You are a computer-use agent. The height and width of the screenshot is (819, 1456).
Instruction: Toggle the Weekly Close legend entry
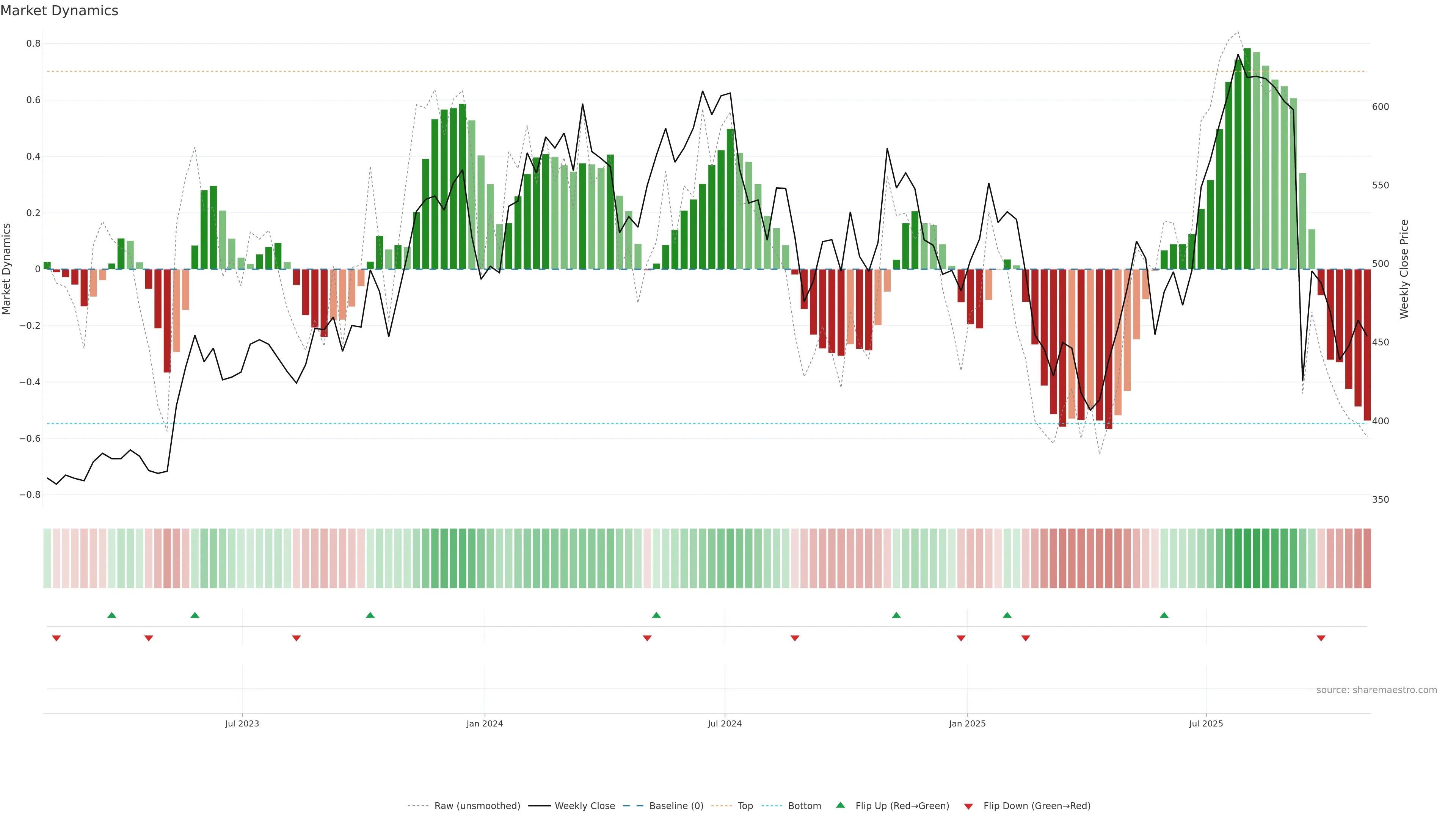pyautogui.click(x=584, y=806)
